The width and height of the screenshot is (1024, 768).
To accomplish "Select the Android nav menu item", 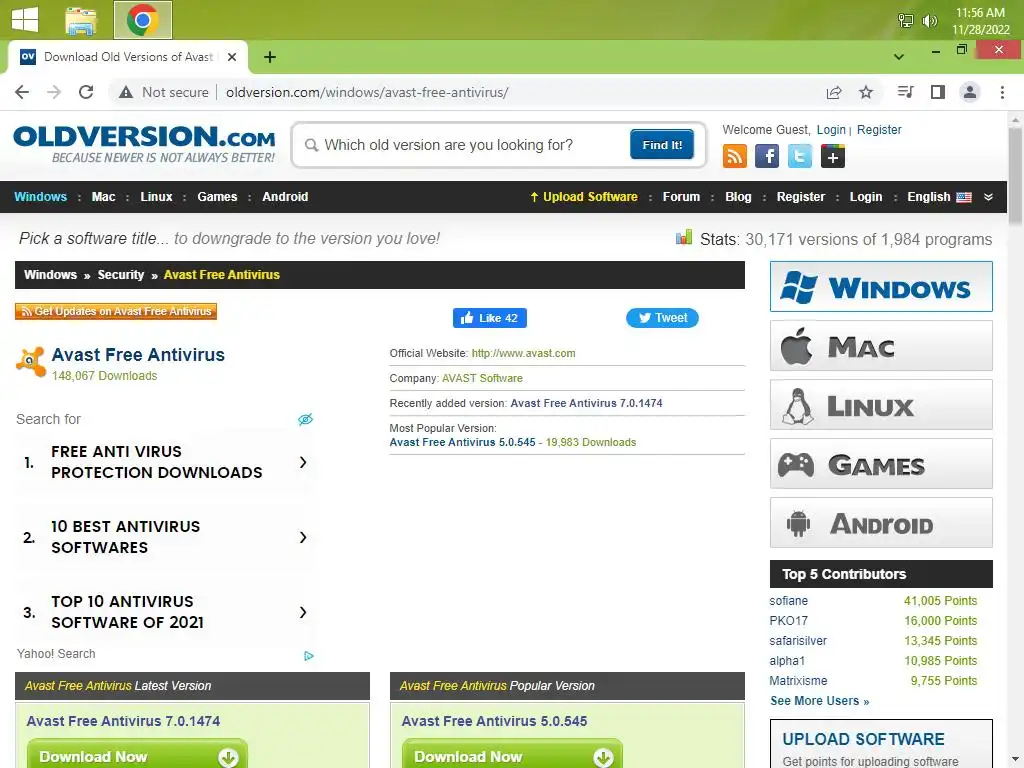I will tap(285, 197).
